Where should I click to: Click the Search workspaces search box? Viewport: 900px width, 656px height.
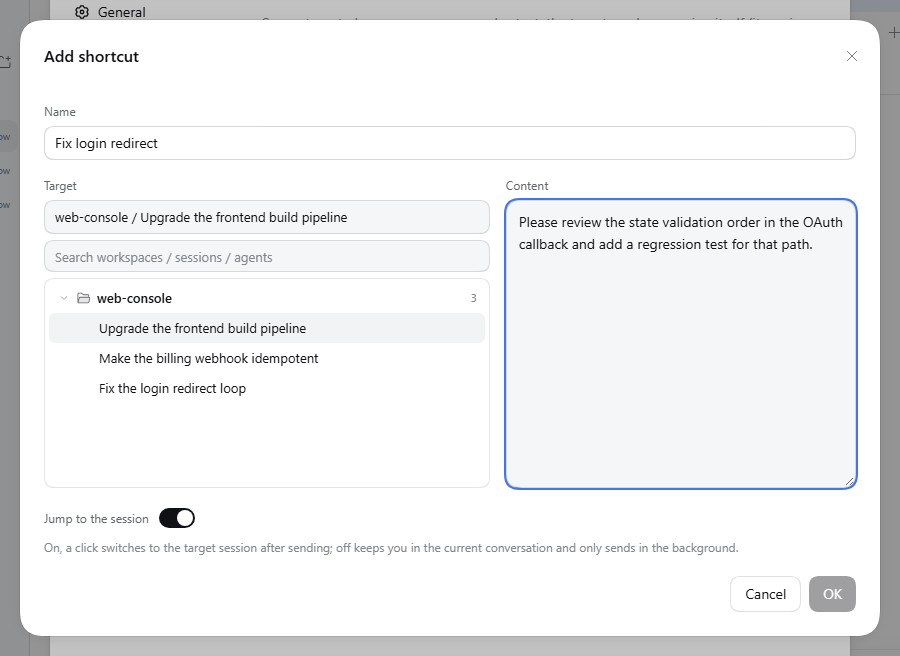pos(266,257)
